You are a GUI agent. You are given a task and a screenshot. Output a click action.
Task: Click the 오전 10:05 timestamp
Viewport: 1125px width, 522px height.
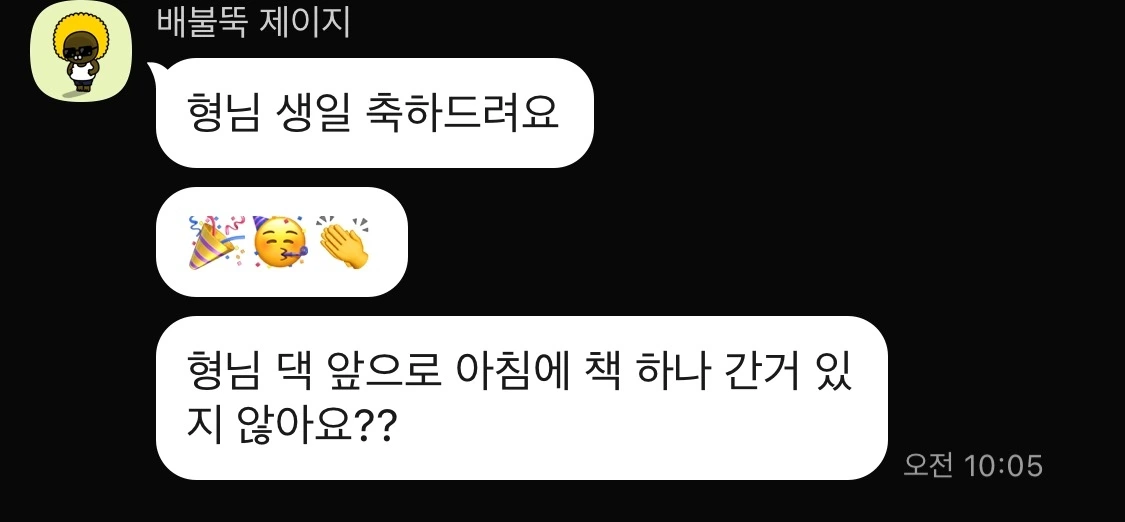(972, 465)
